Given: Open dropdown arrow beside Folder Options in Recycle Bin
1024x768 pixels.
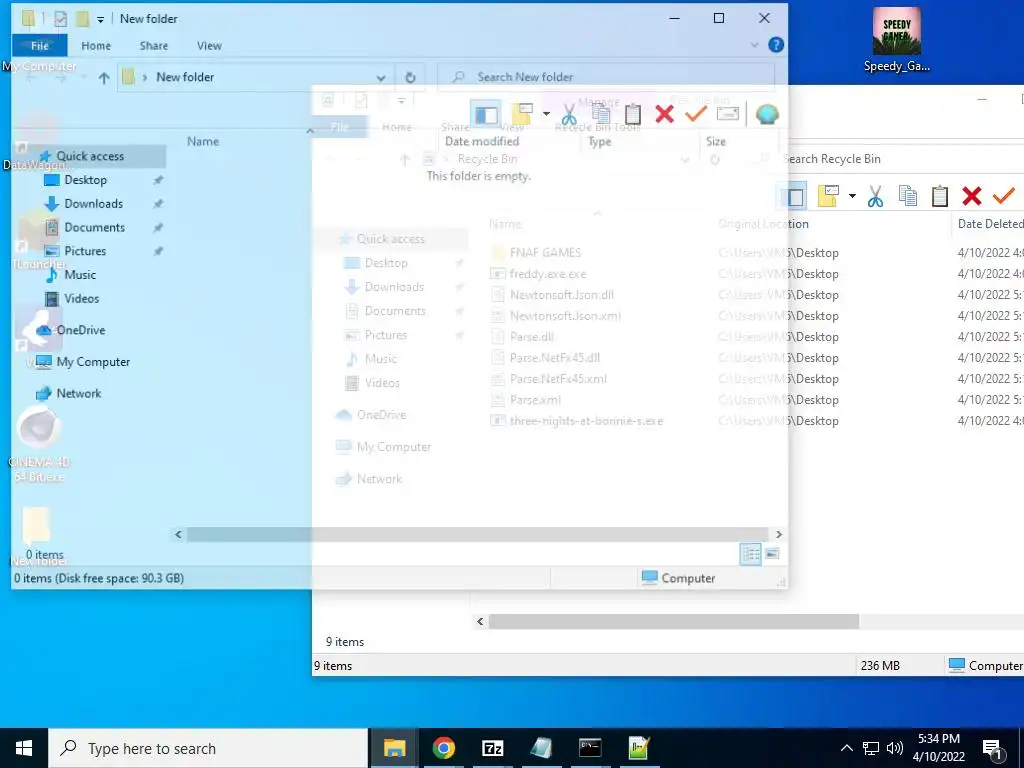Looking at the screenshot, I should point(852,196).
